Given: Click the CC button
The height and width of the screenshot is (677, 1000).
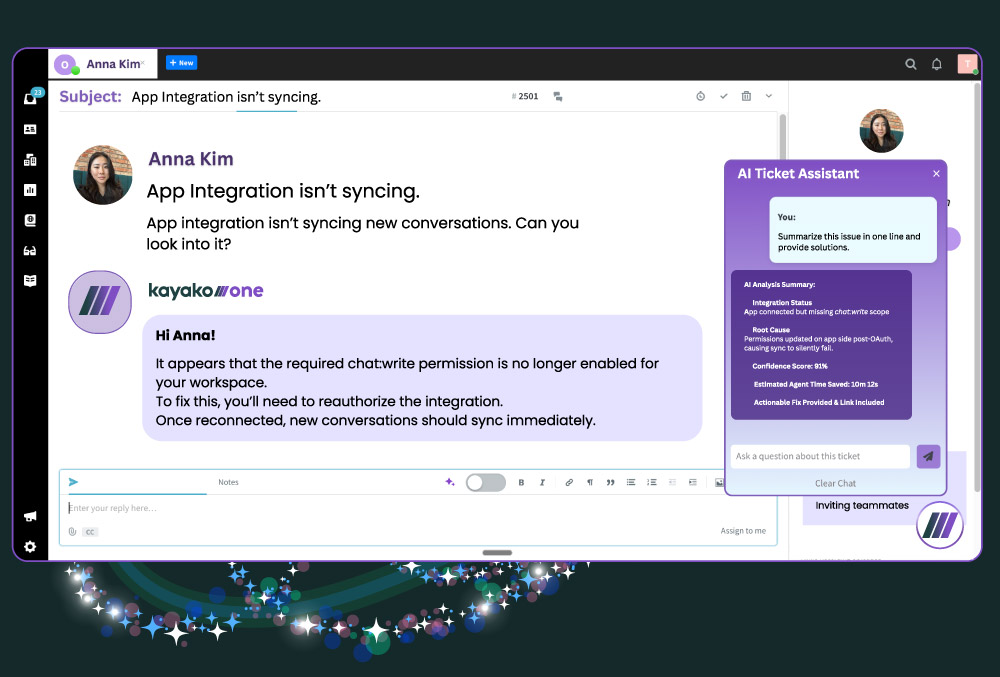Looking at the screenshot, I should pos(90,532).
